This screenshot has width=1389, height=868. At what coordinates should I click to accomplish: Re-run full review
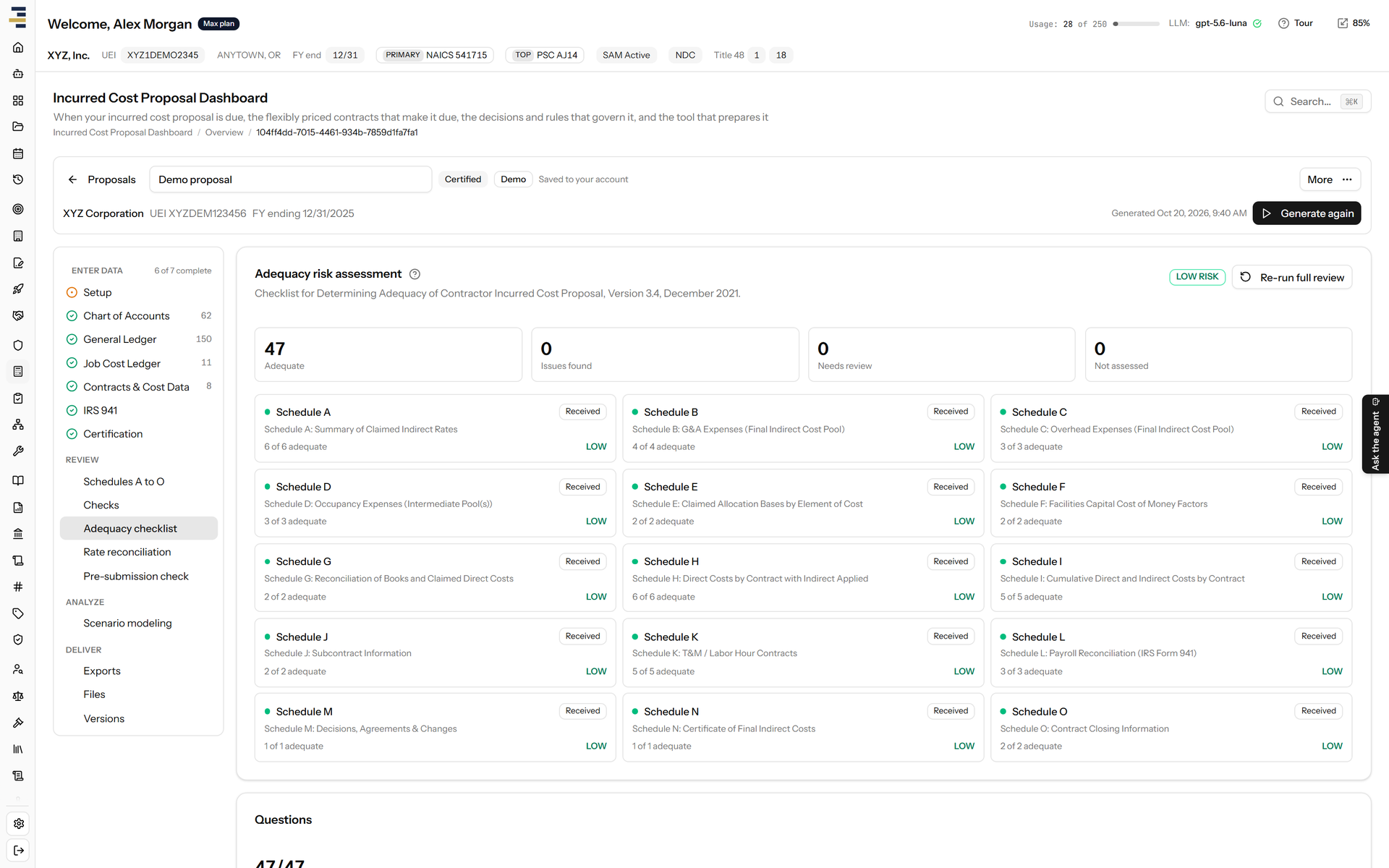1292,278
